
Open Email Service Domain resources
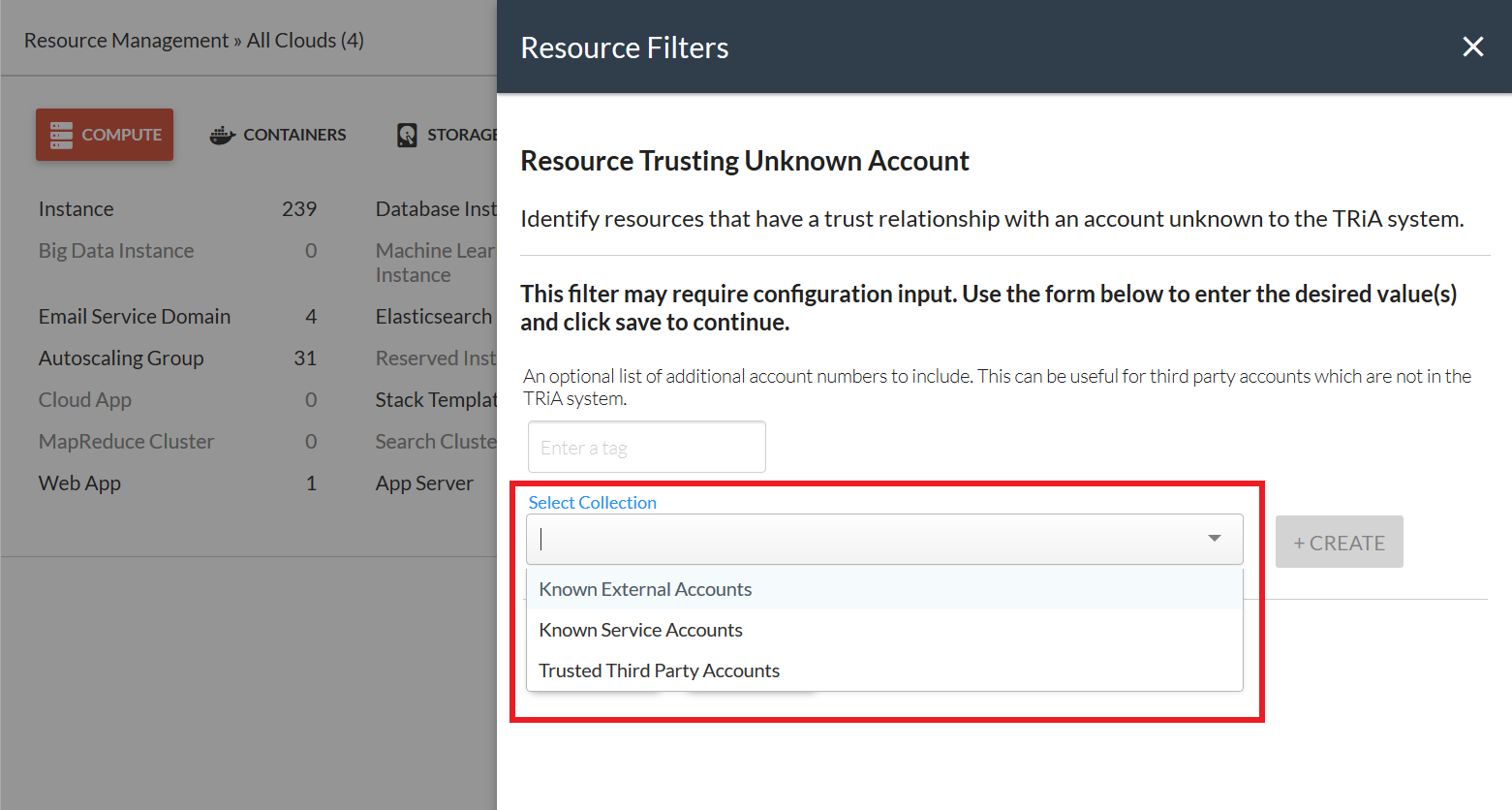[135, 316]
